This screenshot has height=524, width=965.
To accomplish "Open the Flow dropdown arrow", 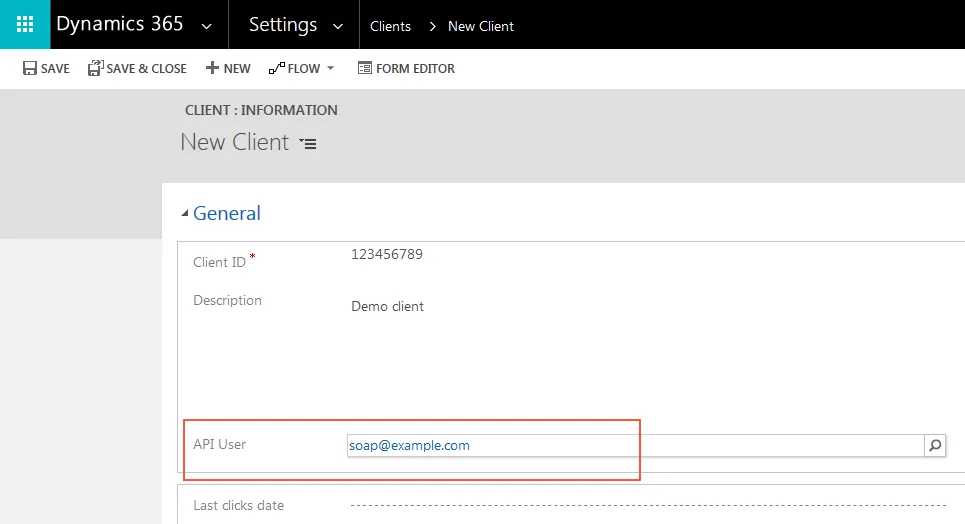I will 330,68.
